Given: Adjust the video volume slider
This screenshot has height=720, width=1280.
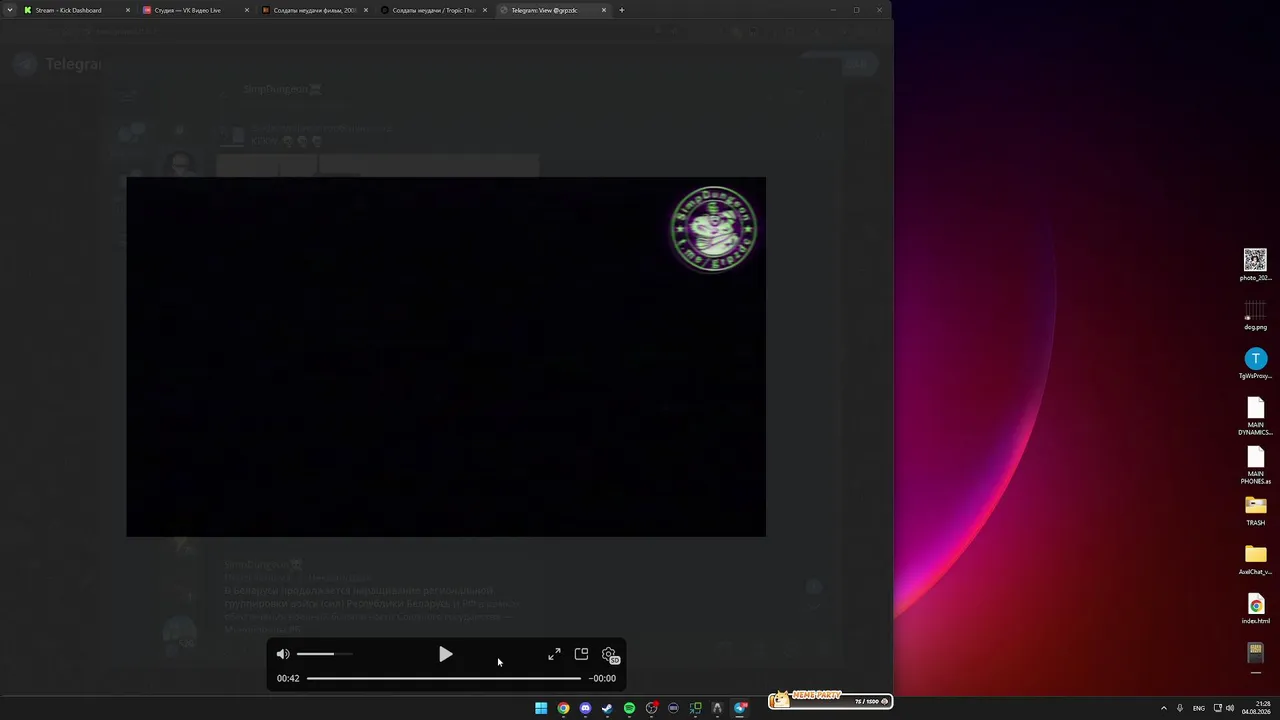Looking at the screenshot, I should (324, 654).
